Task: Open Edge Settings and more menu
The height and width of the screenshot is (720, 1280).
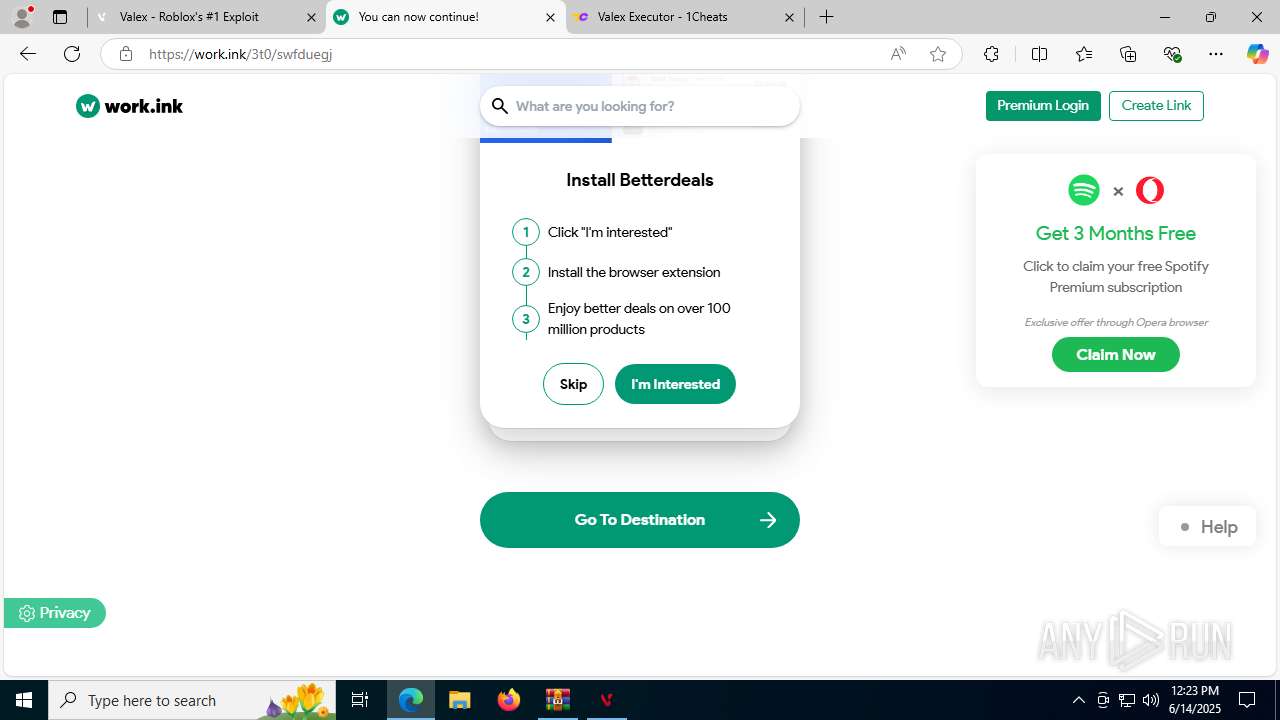Action: [1216, 54]
